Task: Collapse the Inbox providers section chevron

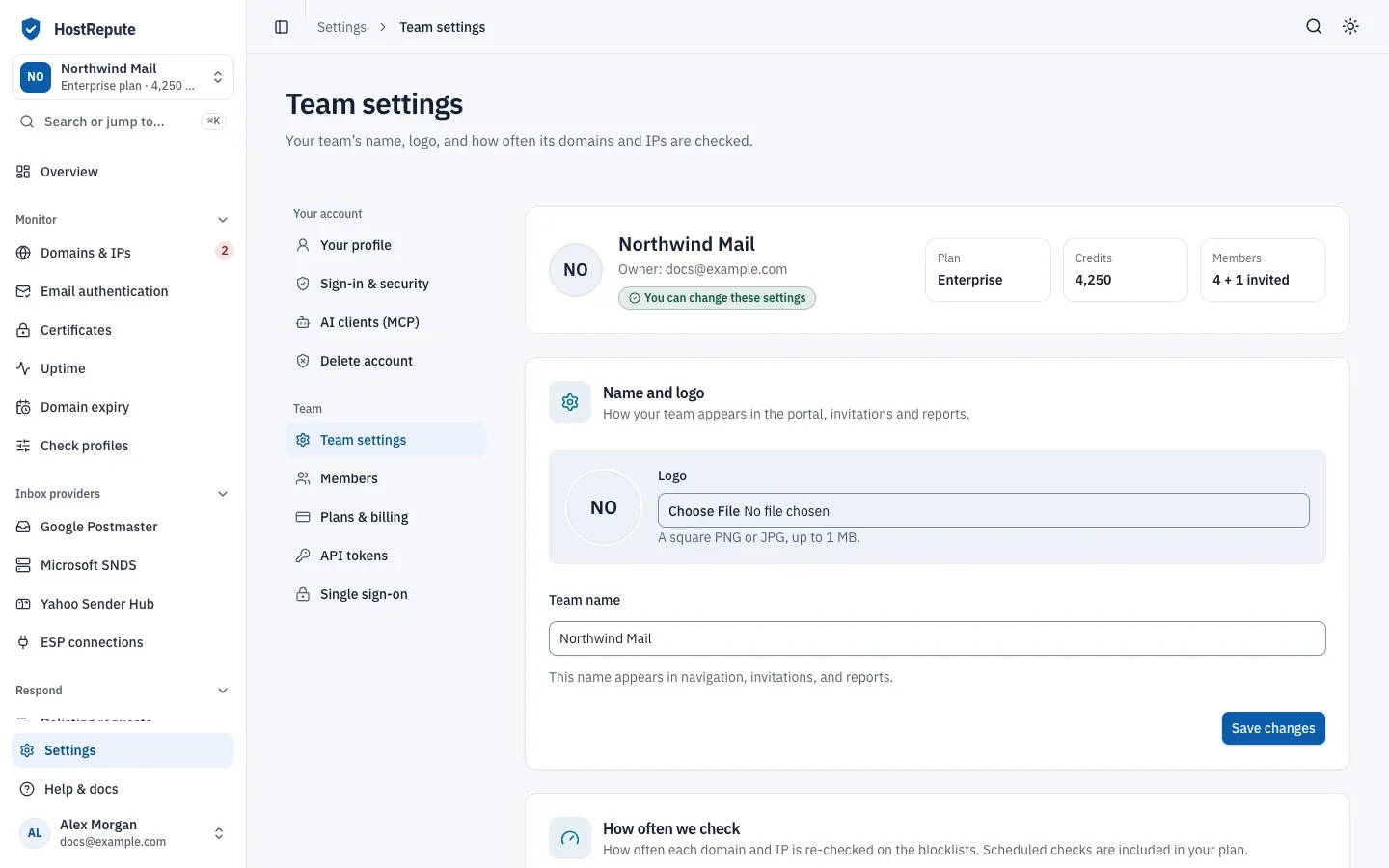Action: coord(223,494)
